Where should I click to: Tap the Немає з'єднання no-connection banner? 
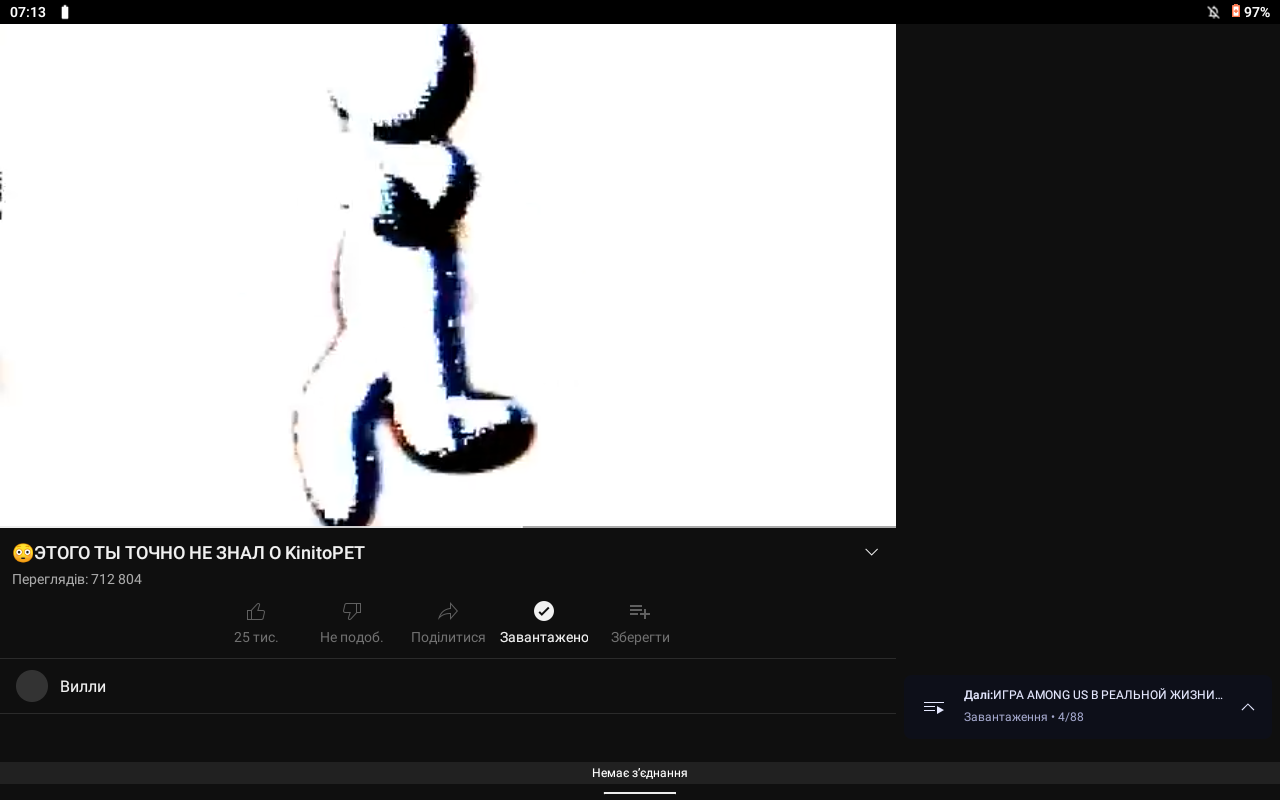640,773
